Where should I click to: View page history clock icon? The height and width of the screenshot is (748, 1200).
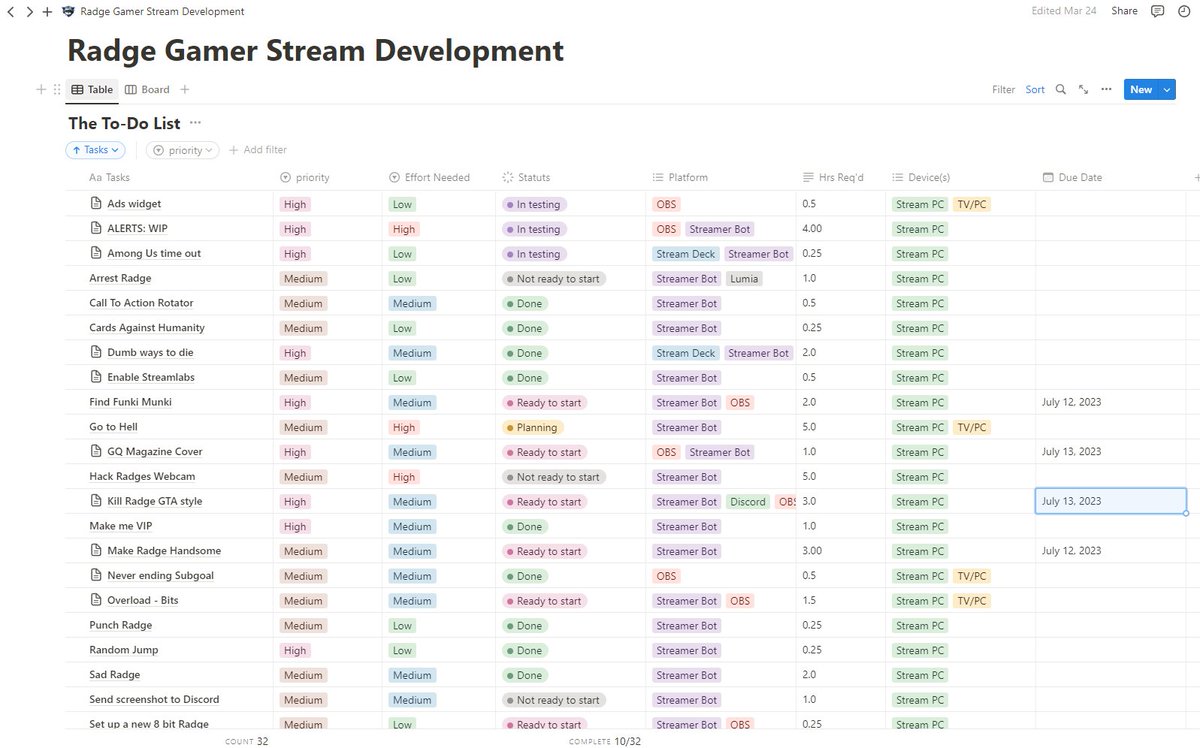click(x=1183, y=11)
